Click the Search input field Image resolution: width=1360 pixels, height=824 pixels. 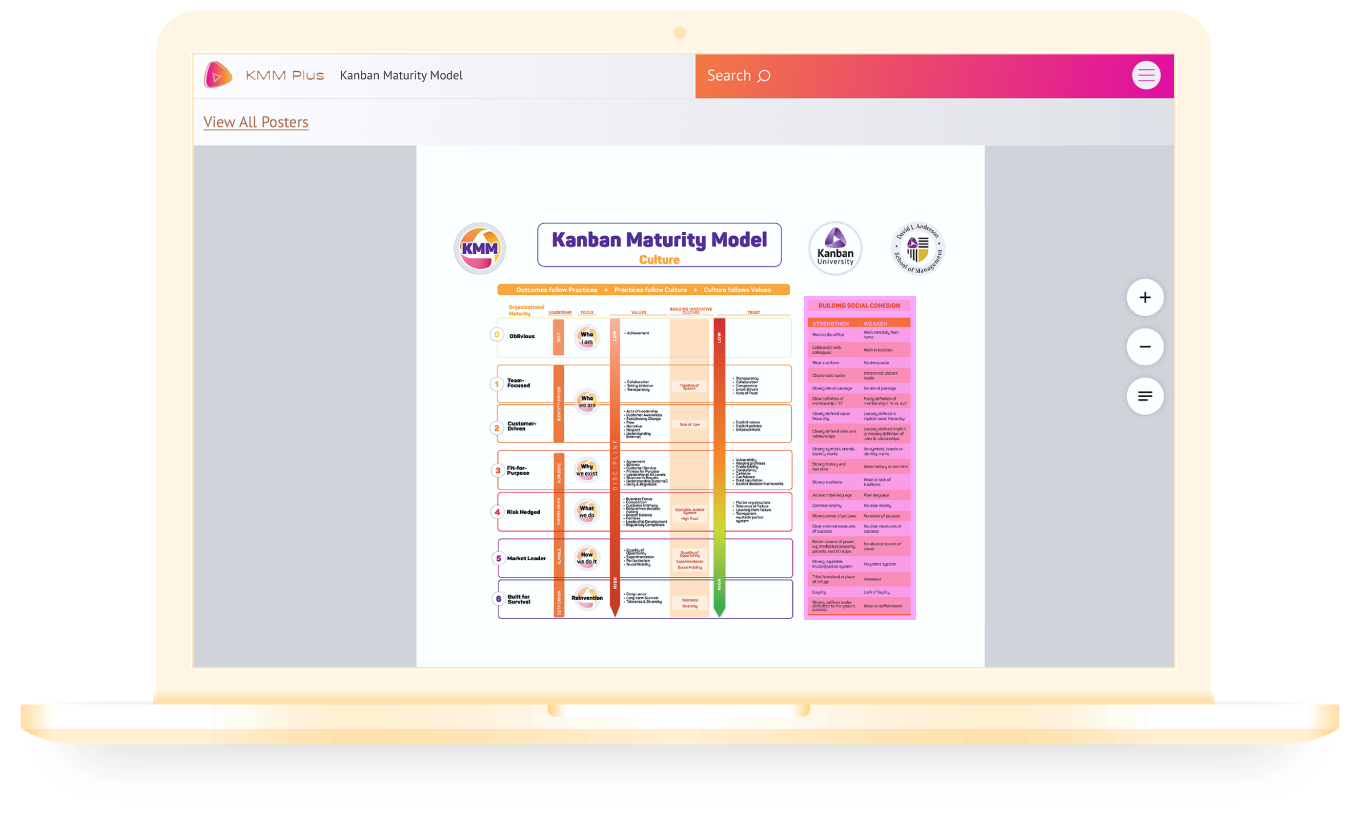(x=934, y=76)
